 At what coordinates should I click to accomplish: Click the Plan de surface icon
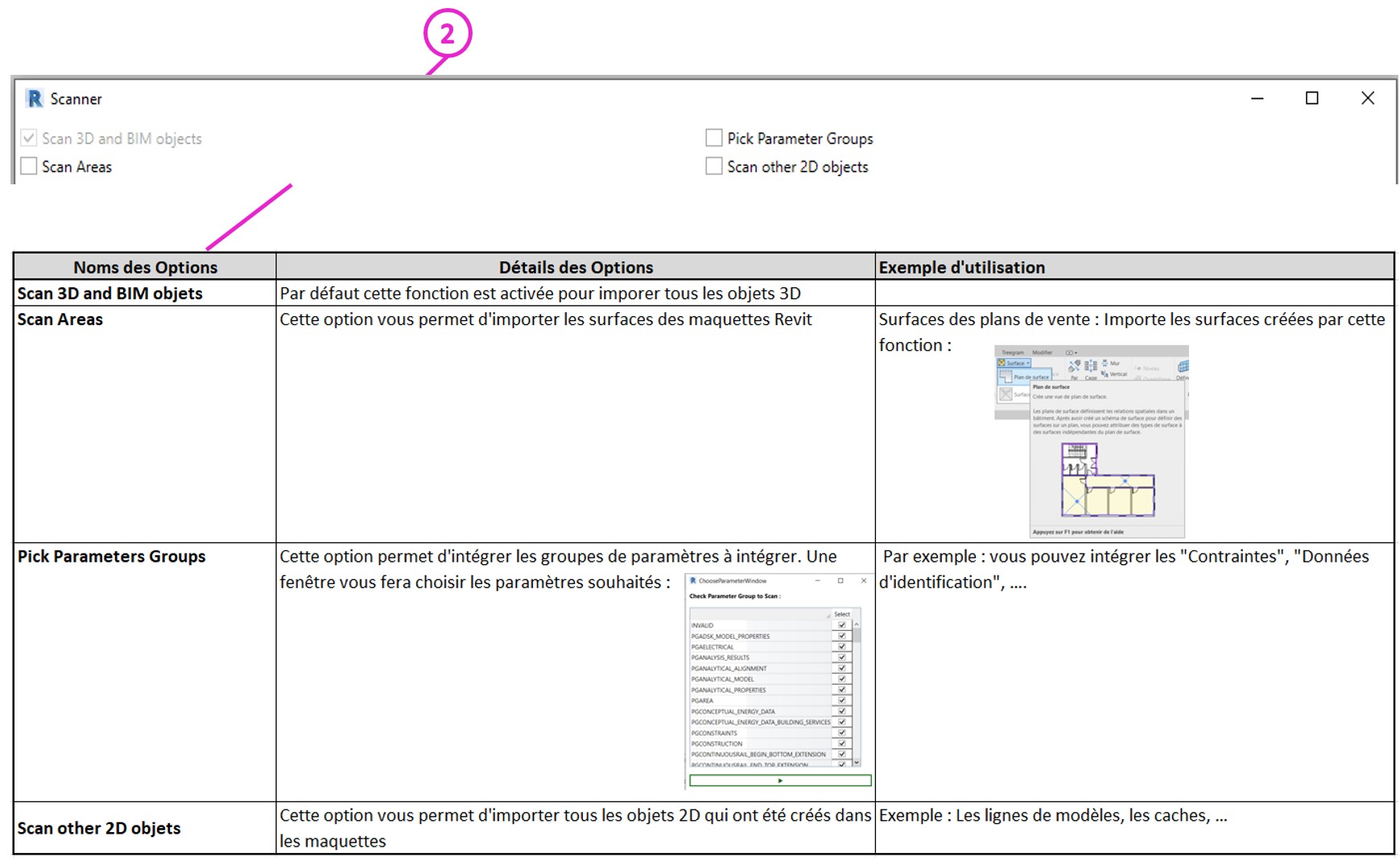pos(1006,377)
